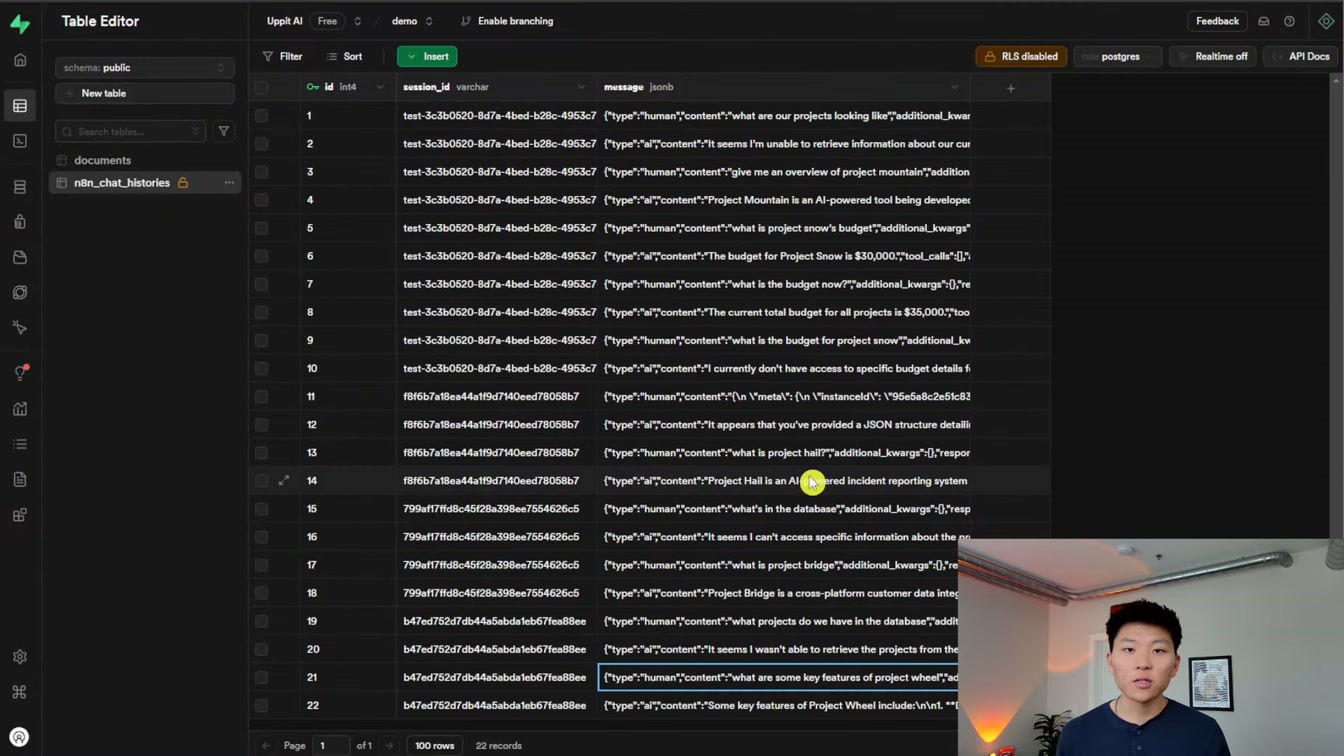The width and height of the screenshot is (1344, 756).
Task: Open the n8n_chat_histories three-dot menu
Action: [229, 183]
